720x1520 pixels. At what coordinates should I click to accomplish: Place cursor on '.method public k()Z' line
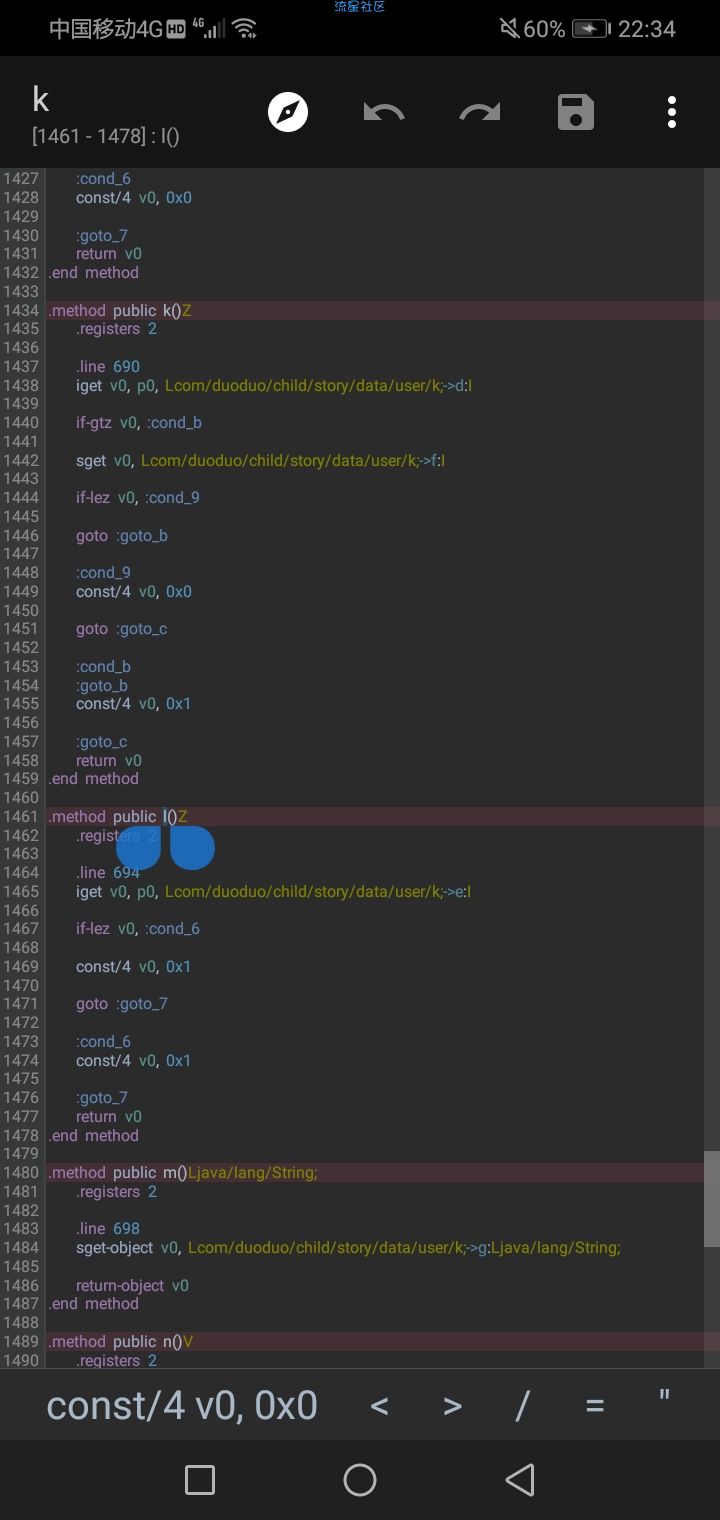pos(119,311)
